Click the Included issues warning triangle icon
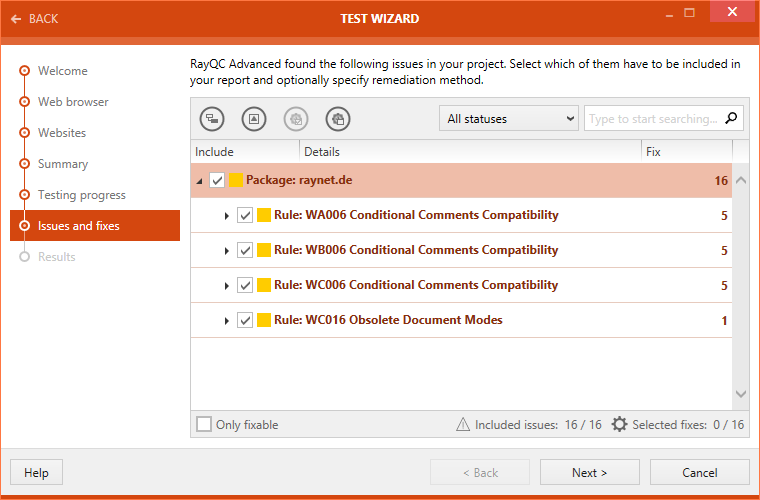 [x=463, y=424]
